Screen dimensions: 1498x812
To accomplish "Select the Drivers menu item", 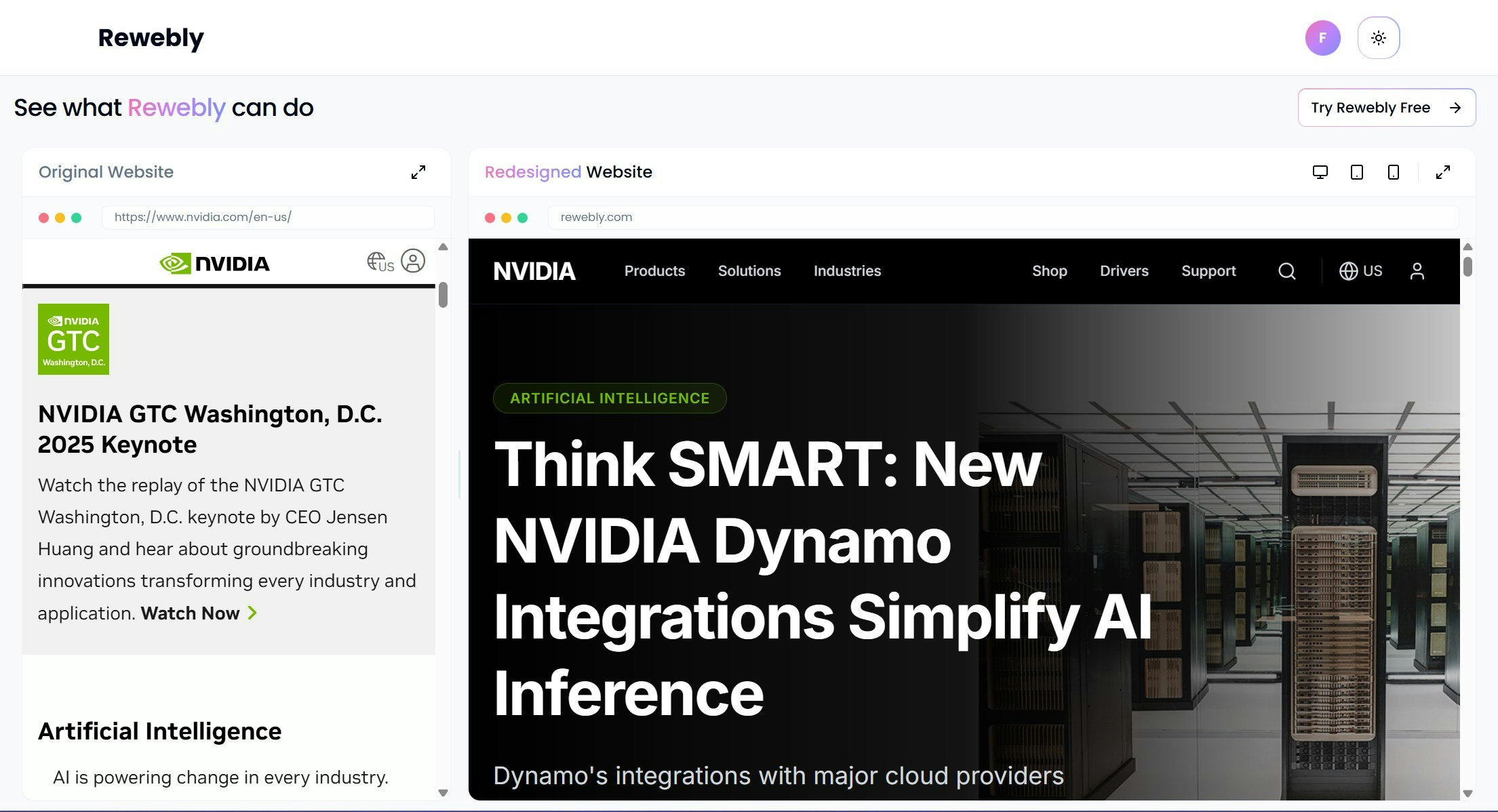I will (1124, 271).
